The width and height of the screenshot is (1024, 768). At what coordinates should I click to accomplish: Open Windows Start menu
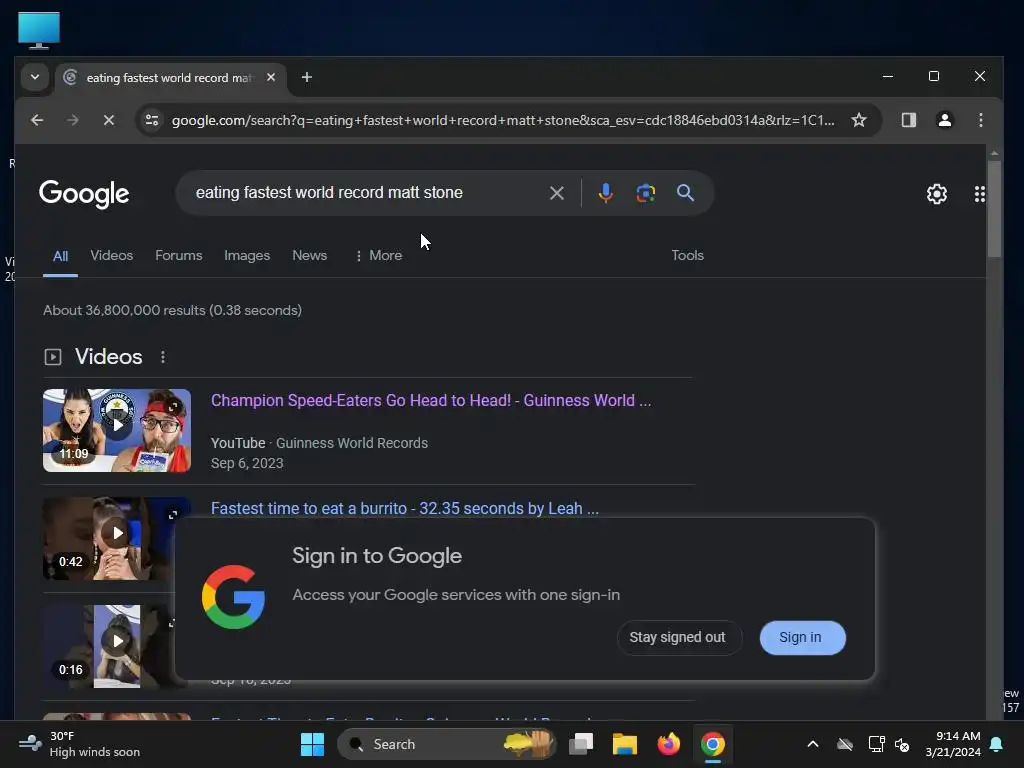click(312, 744)
